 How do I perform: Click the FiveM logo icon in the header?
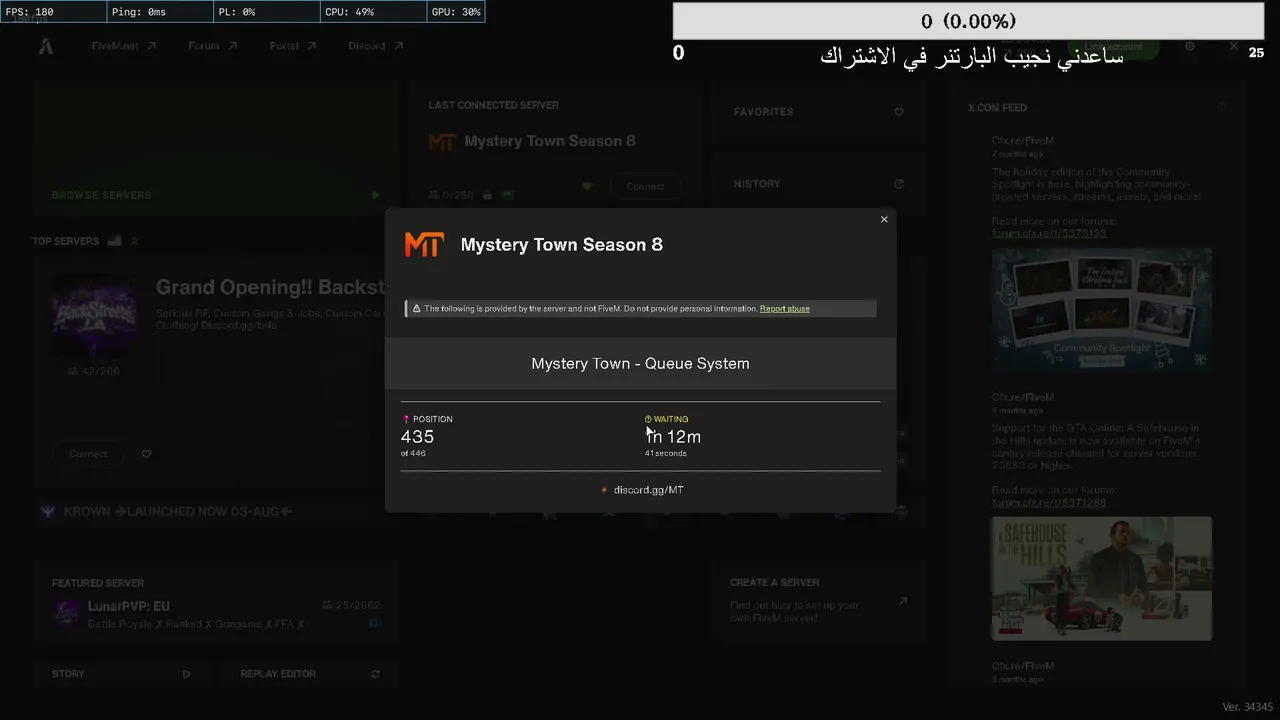click(46, 46)
